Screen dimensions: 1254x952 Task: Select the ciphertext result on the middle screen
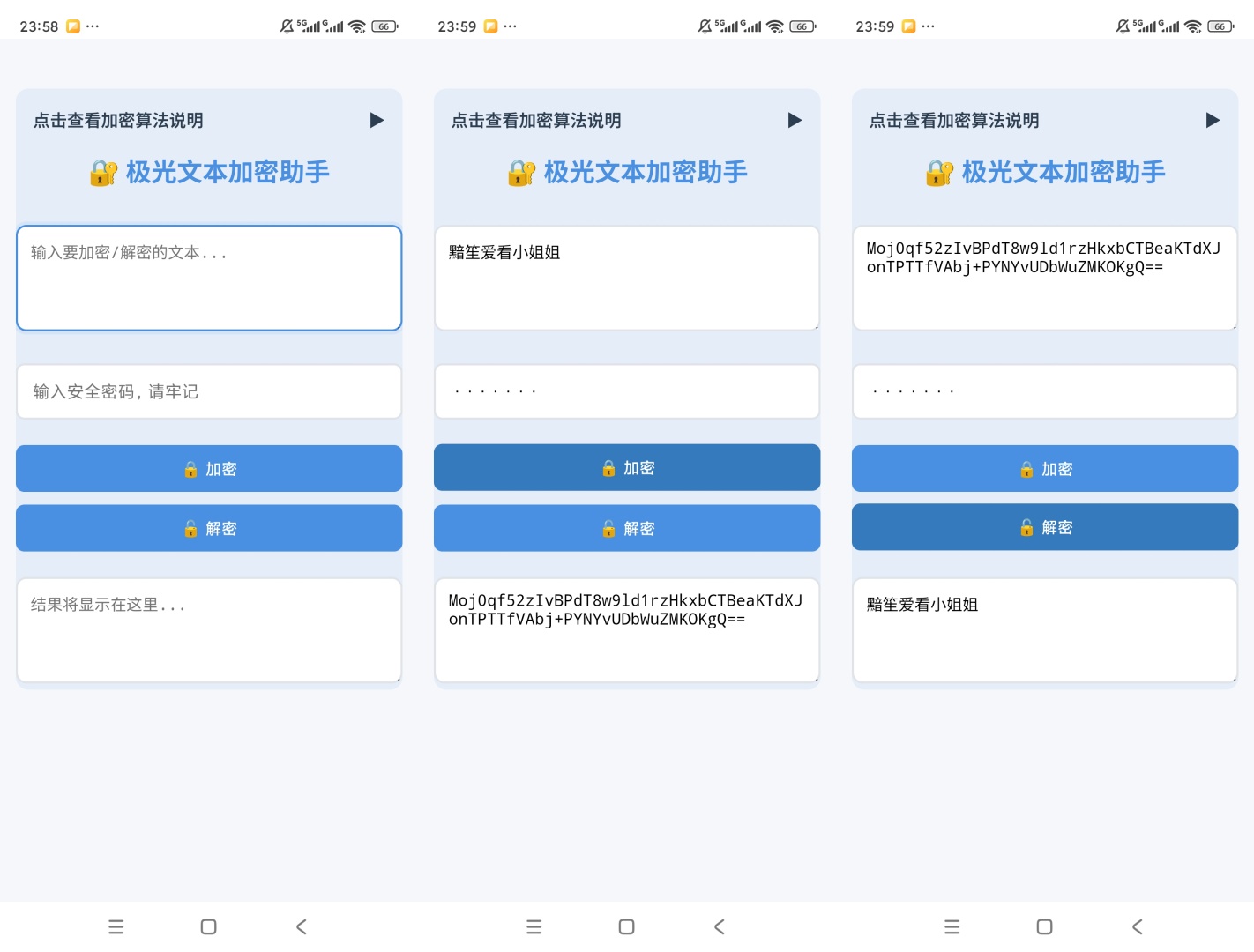[x=627, y=630]
